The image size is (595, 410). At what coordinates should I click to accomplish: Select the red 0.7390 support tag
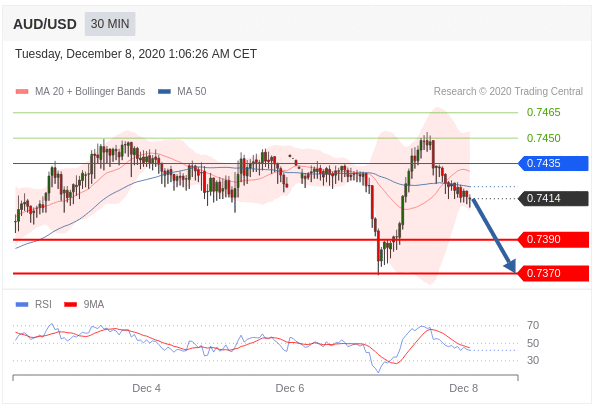point(553,240)
